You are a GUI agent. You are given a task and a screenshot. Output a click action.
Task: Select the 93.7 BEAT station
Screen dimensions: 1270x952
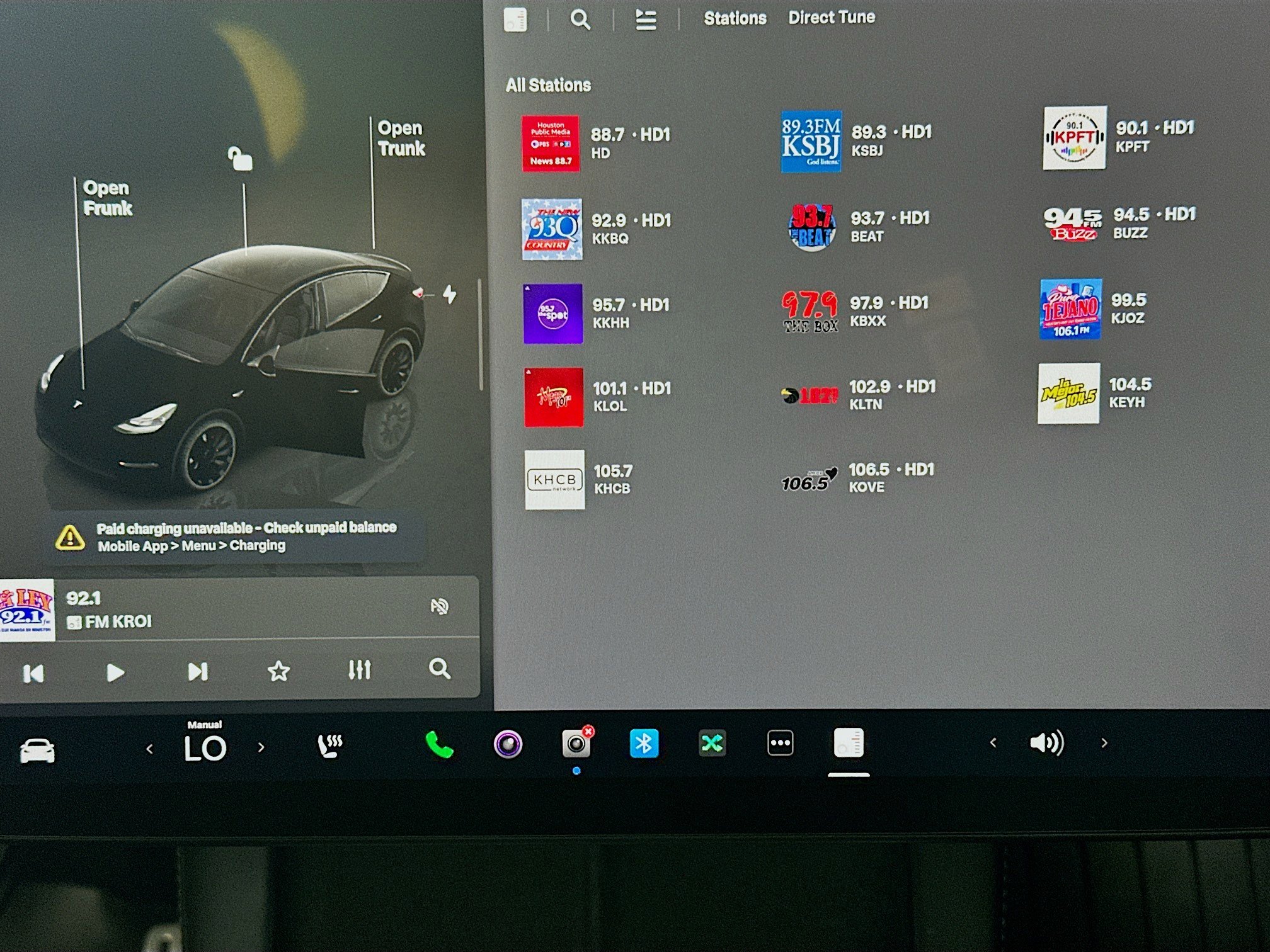(x=859, y=227)
